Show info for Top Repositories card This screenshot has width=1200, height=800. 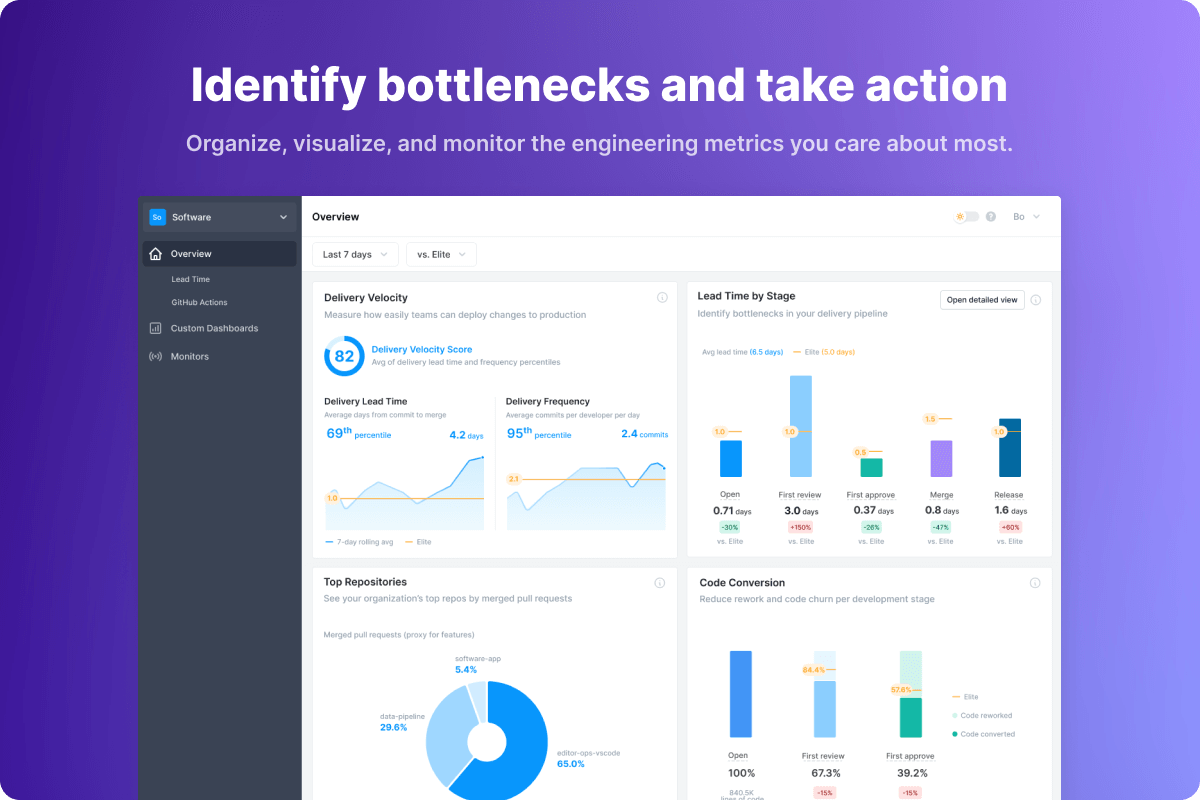pos(660,583)
